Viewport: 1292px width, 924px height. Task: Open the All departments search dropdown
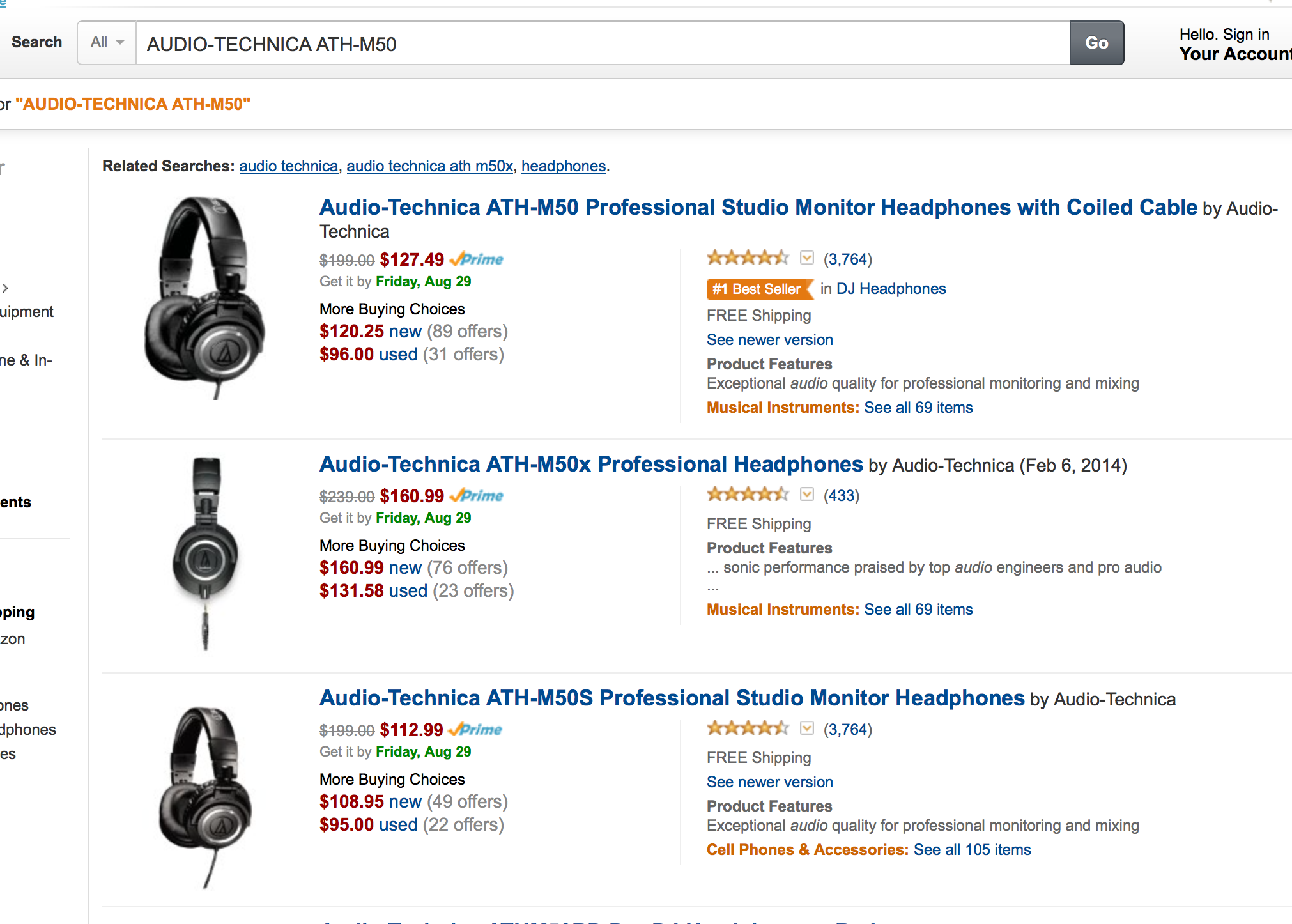107,43
